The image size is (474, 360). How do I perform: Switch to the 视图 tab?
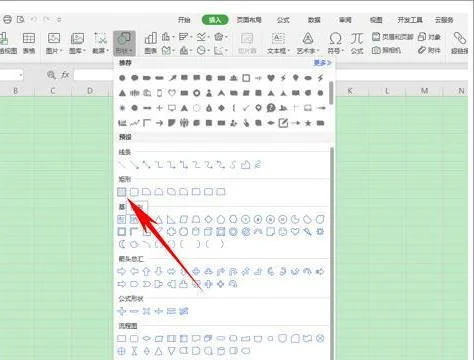[x=376, y=20]
